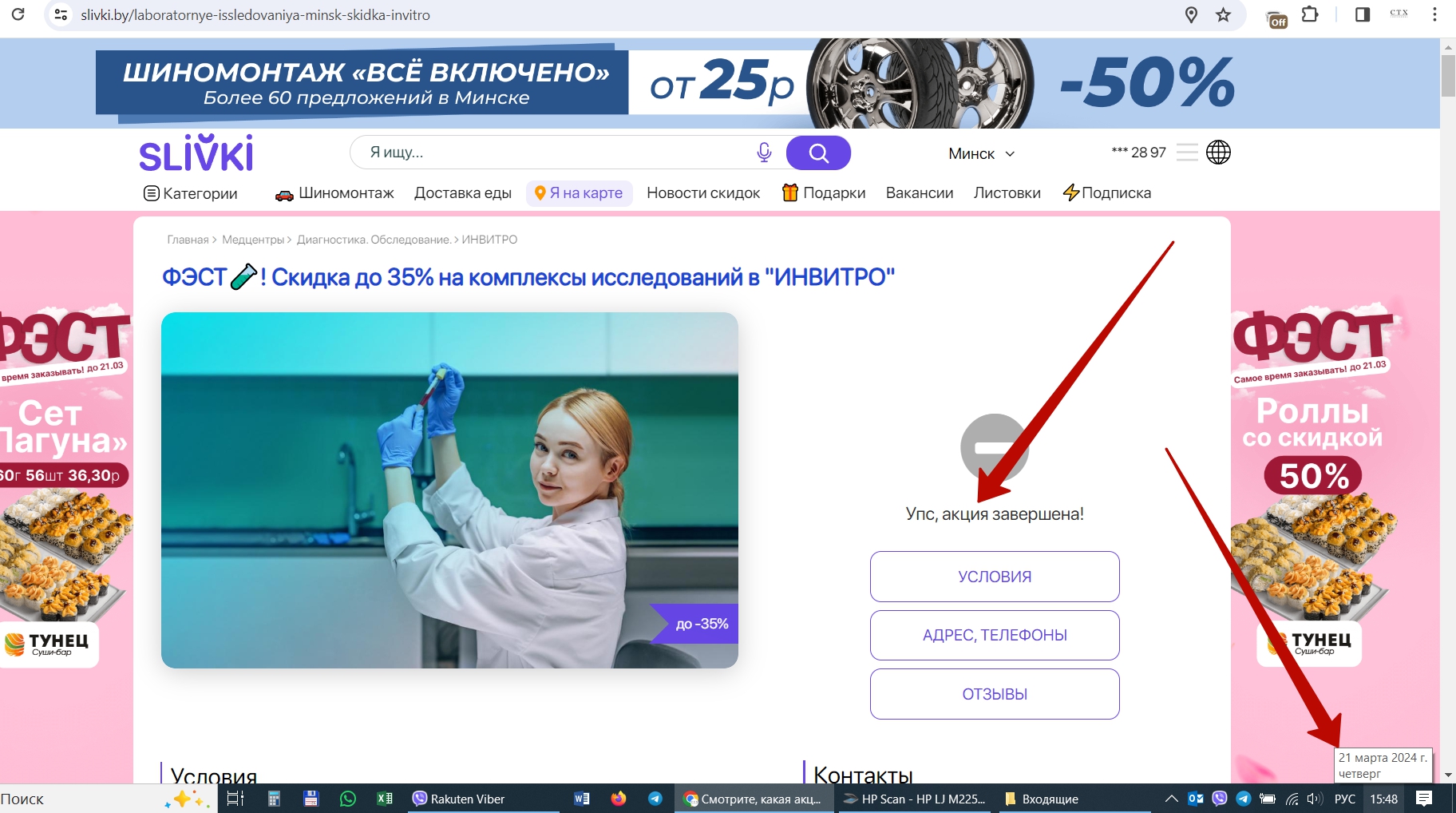Image resolution: width=1456 pixels, height=813 pixels.
Task: Click the microphone voice search icon
Action: (x=764, y=153)
